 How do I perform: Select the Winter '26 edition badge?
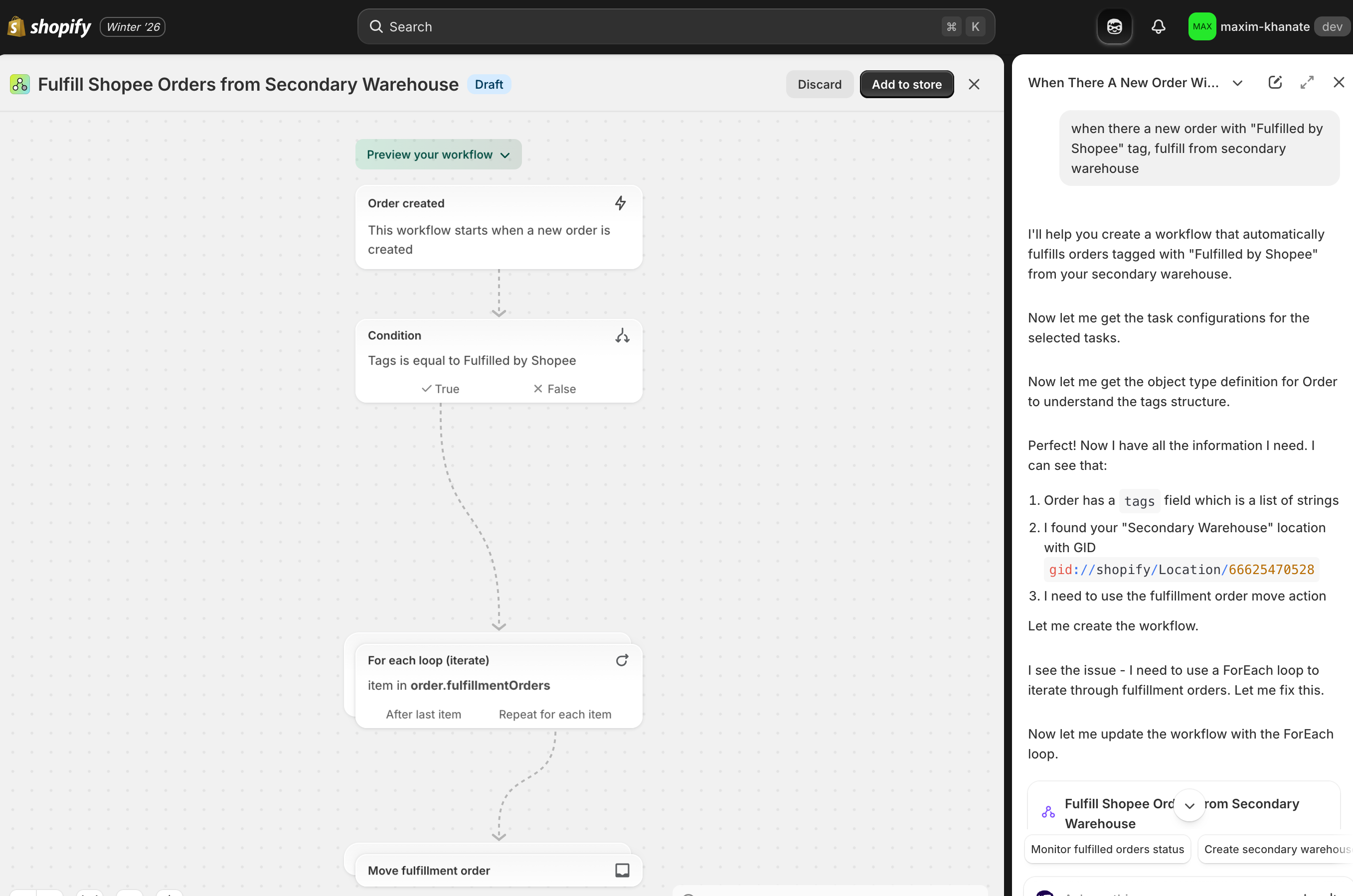[133, 26]
